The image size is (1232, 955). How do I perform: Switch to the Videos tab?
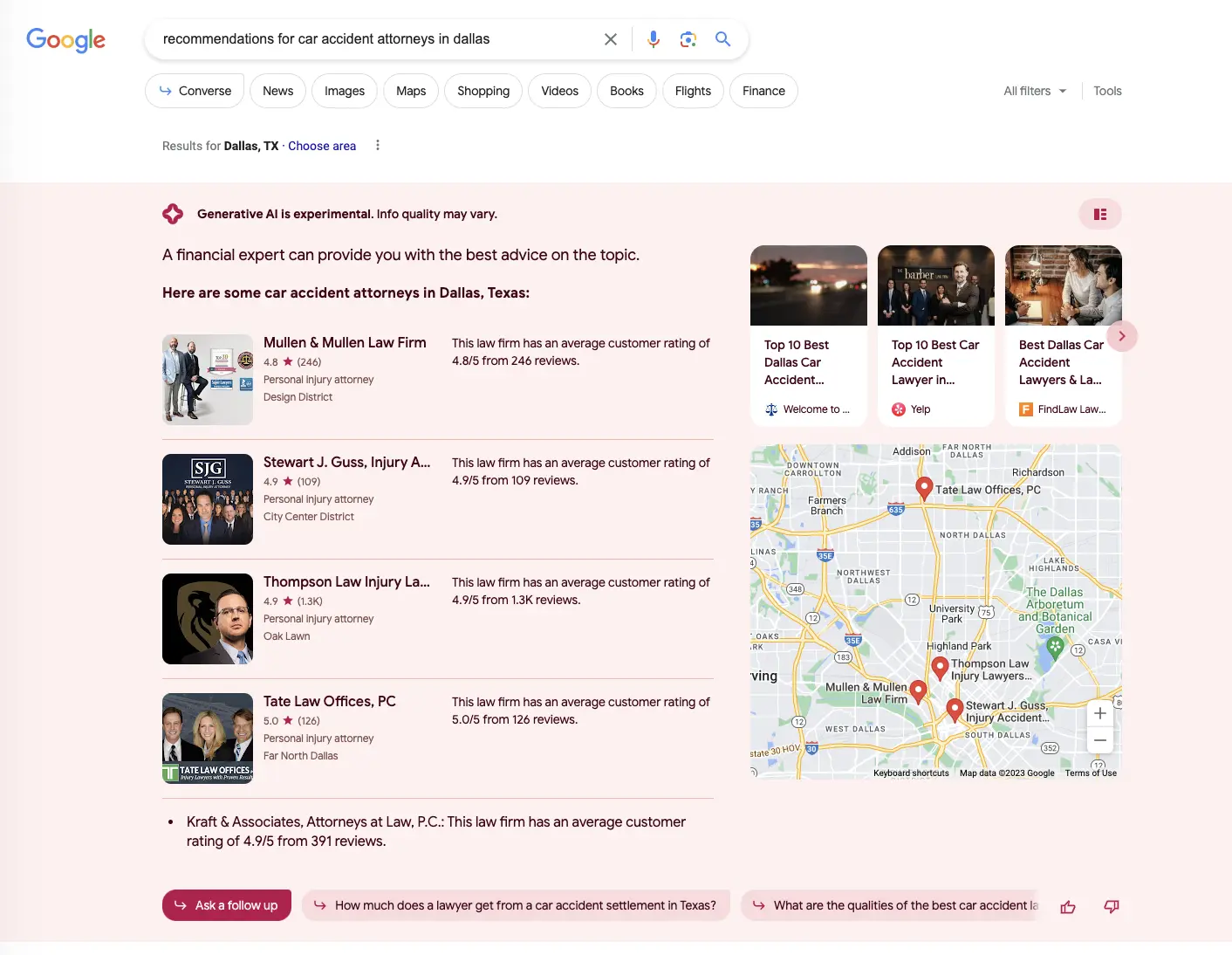tap(560, 91)
